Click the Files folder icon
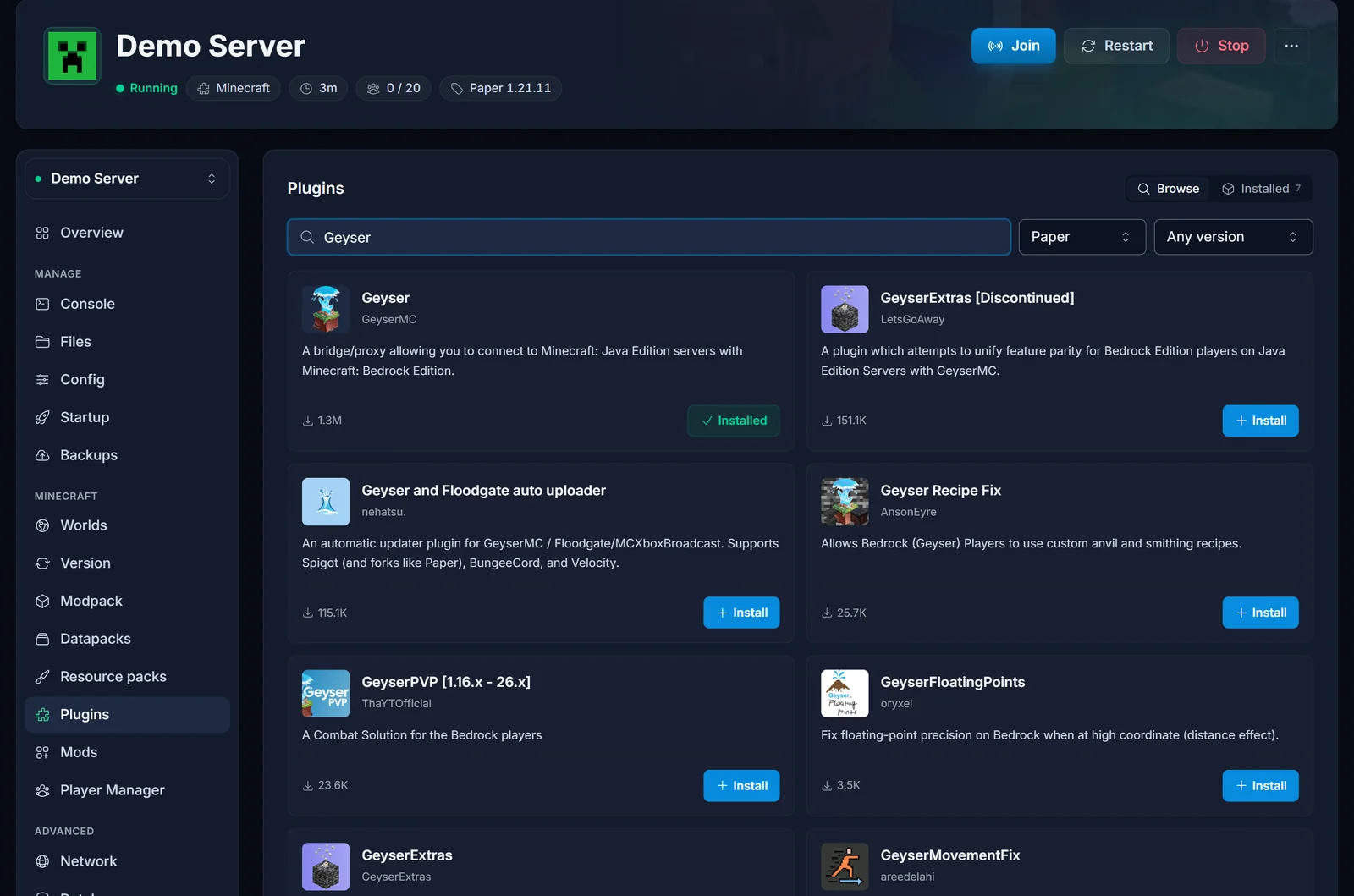This screenshot has height=896, width=1354. coord(42,342)
